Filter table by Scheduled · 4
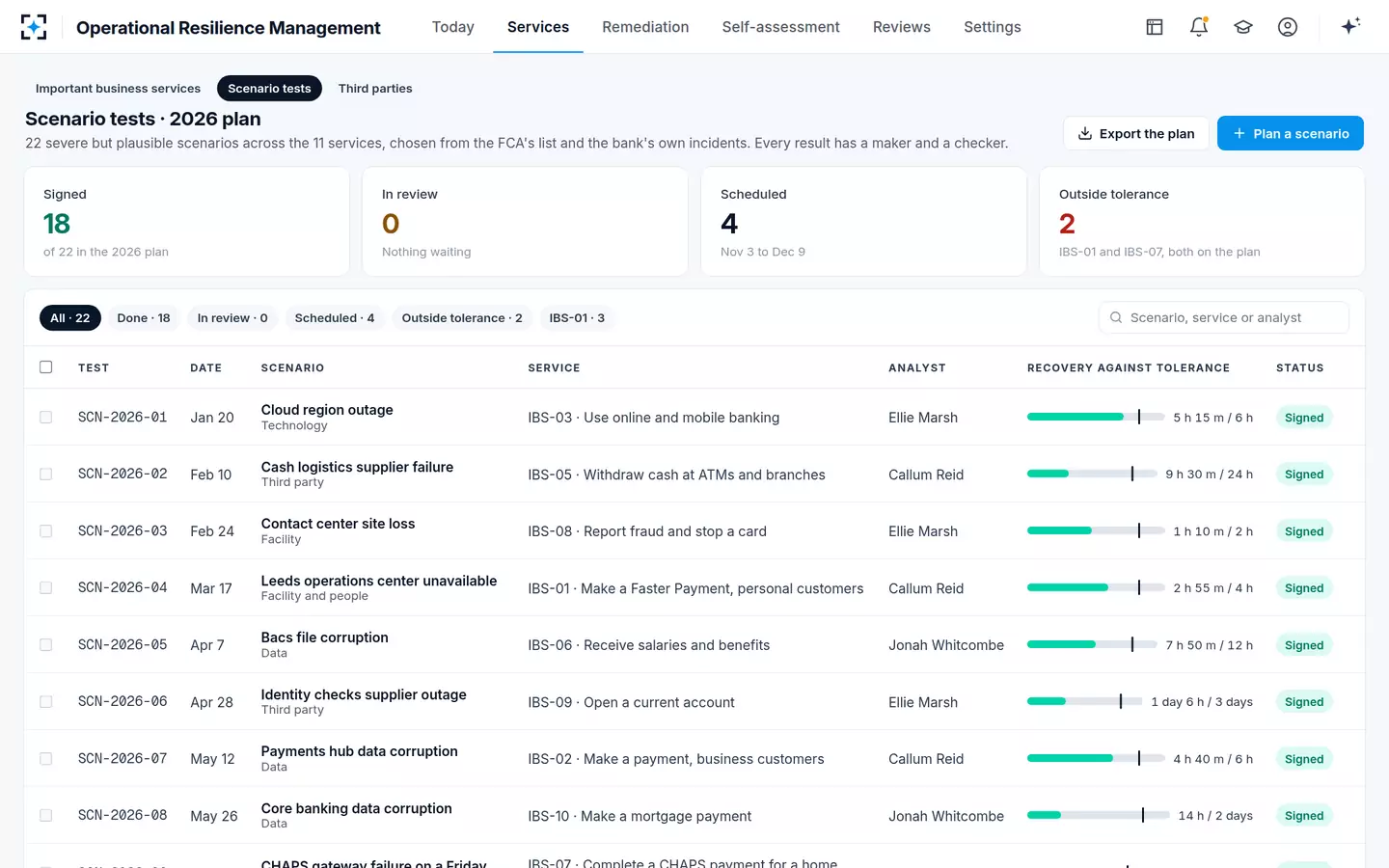The width and height of the screenshot is (1389, 868). coord(335,318)
